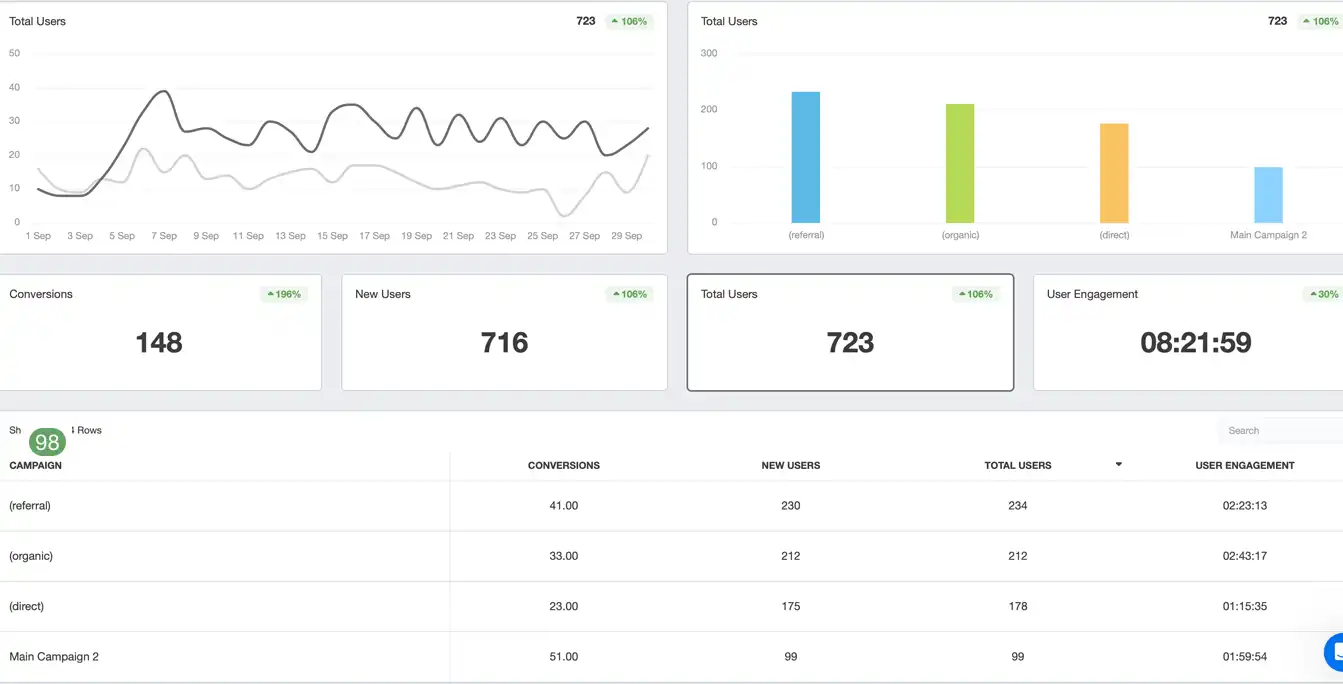Click the Main Campaign 2 bar chart axis label

point(1268,235)
